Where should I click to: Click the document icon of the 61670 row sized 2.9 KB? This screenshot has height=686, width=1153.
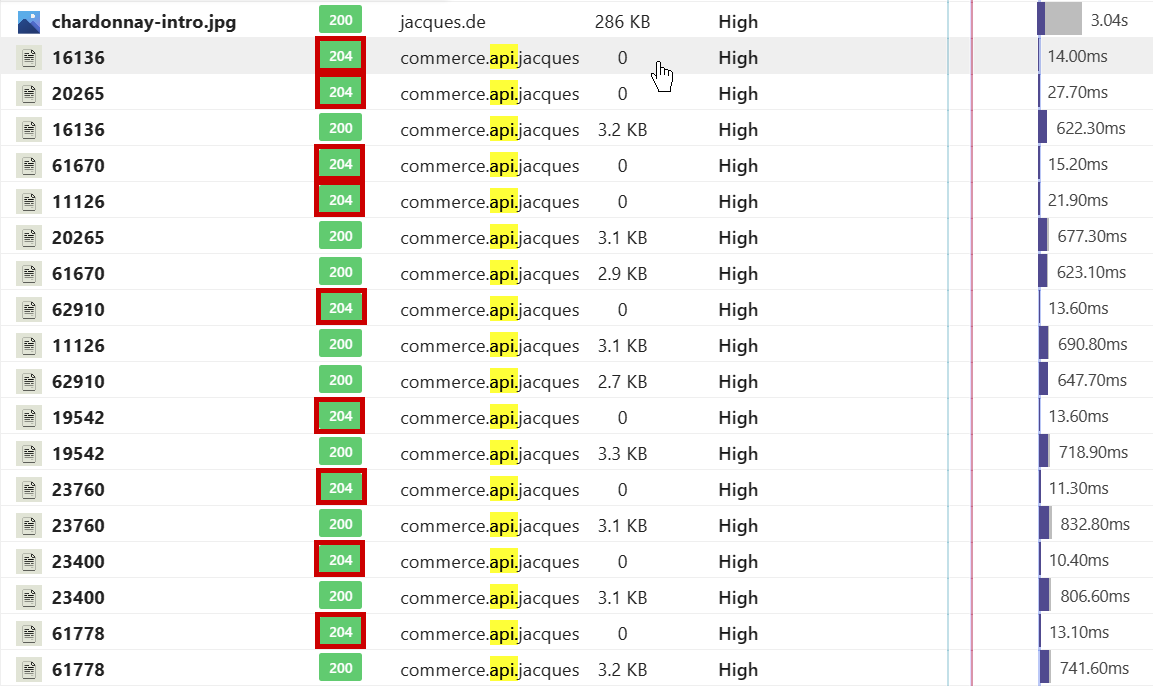[29, 274]
